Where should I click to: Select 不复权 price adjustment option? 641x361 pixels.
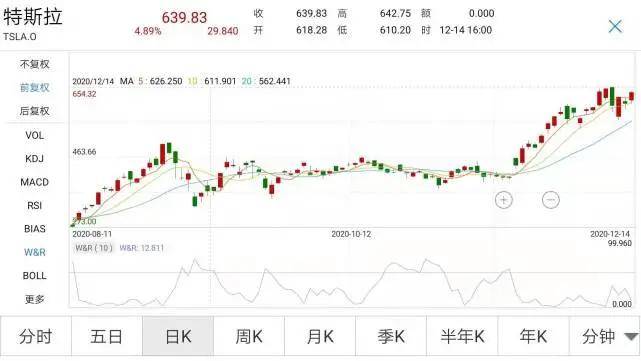coord(35,64)
